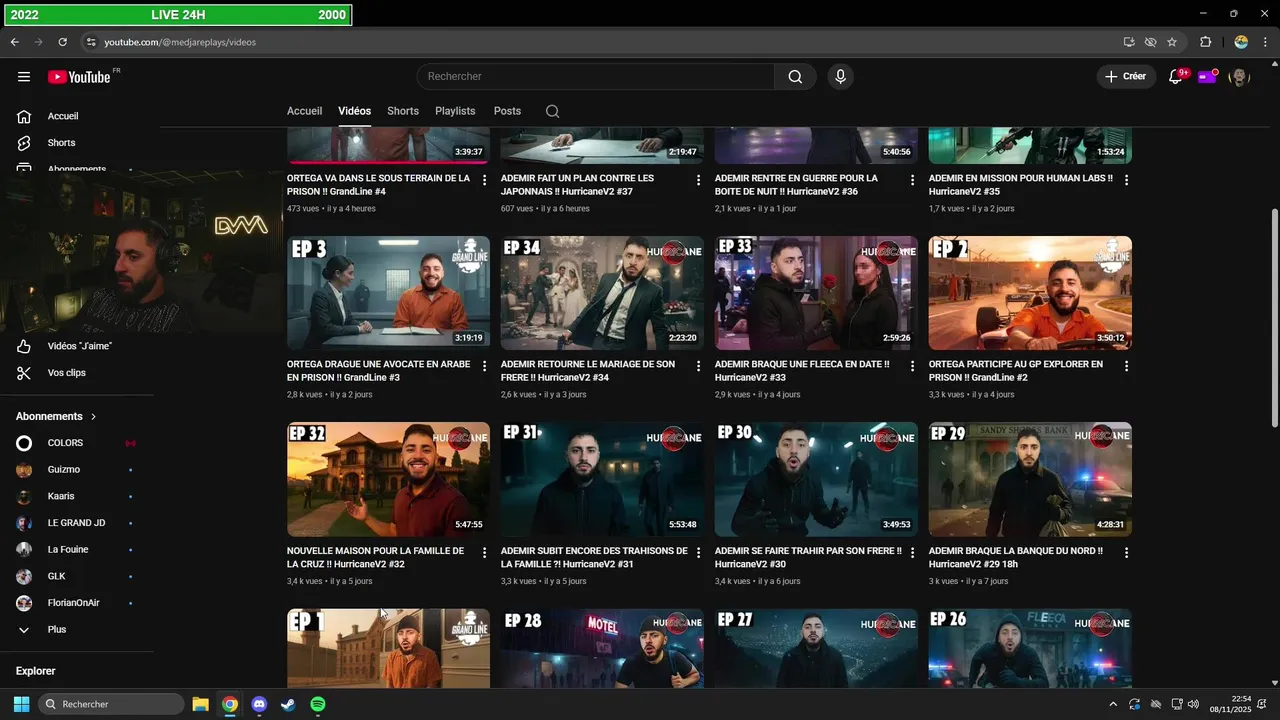Switch to the Accueil channel tab
This screenshot has width=1280, height=720.
point(304,111)
